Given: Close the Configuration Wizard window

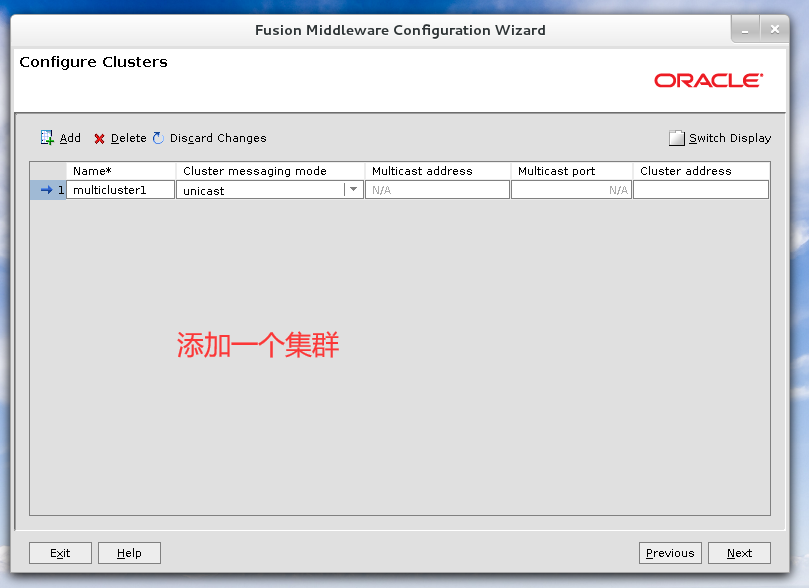Looking at the screenshot, I should 774,30.
